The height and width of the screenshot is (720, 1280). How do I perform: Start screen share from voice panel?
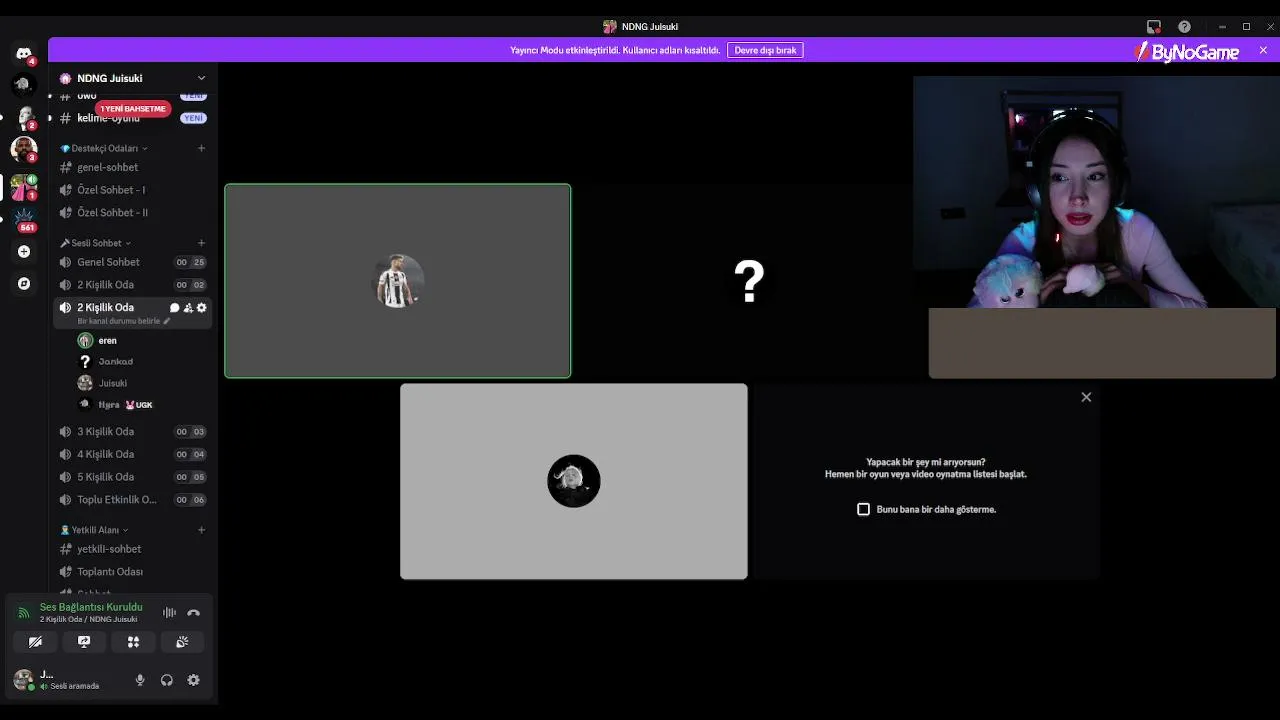coord(84,642)
